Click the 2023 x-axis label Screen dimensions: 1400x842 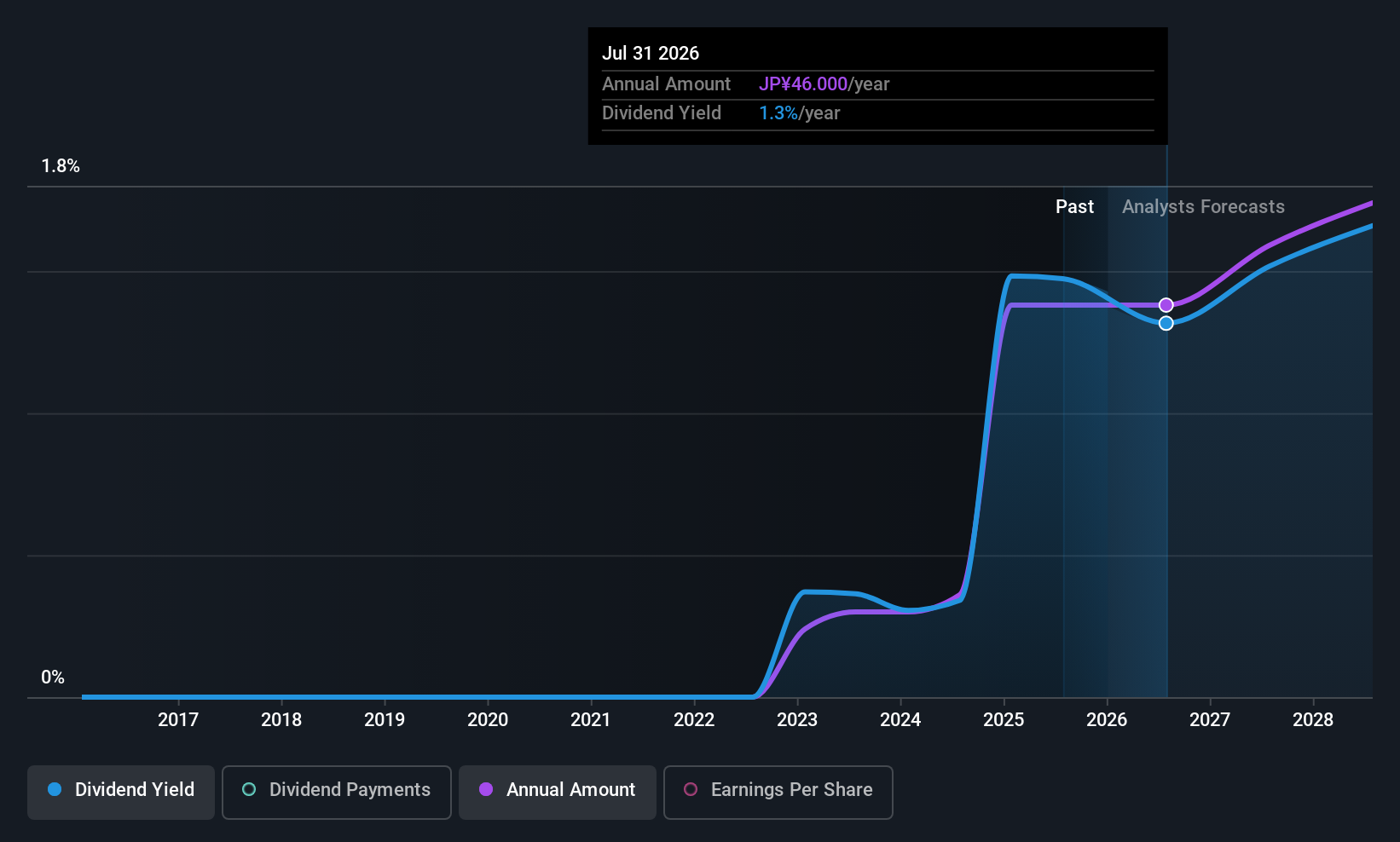797,720
